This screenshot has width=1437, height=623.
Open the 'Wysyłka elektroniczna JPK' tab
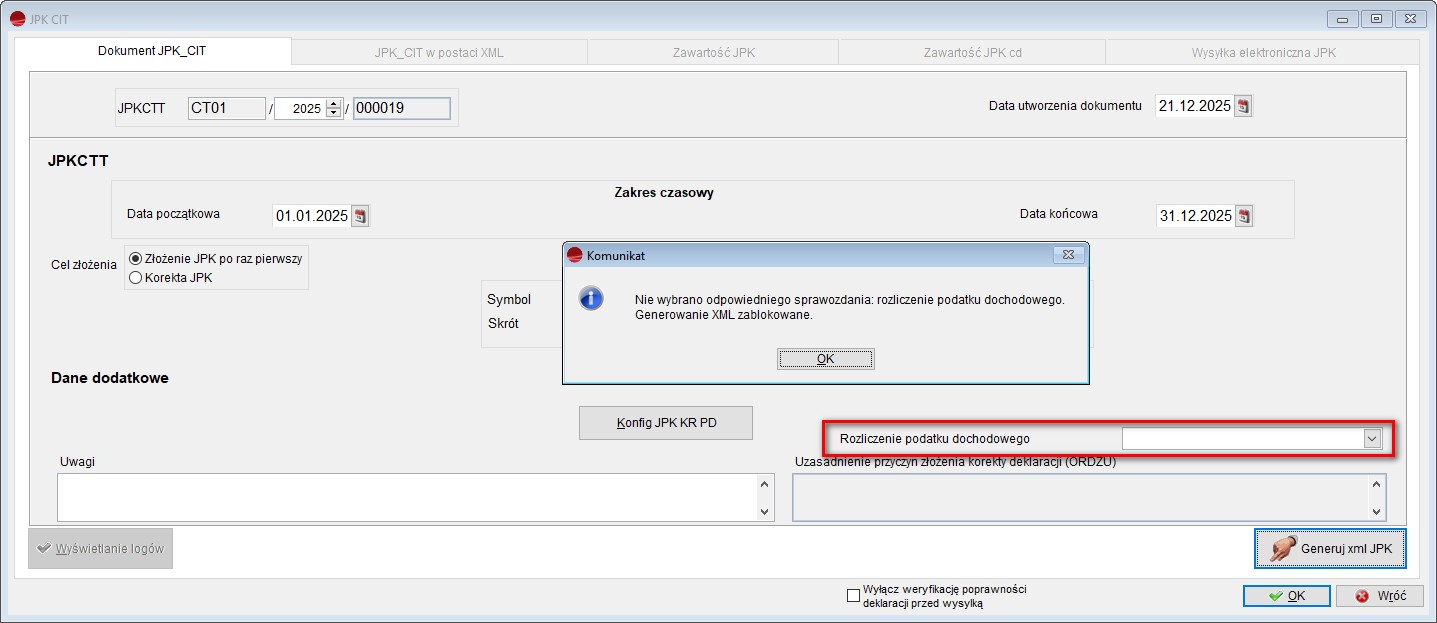click(1262, 52)
